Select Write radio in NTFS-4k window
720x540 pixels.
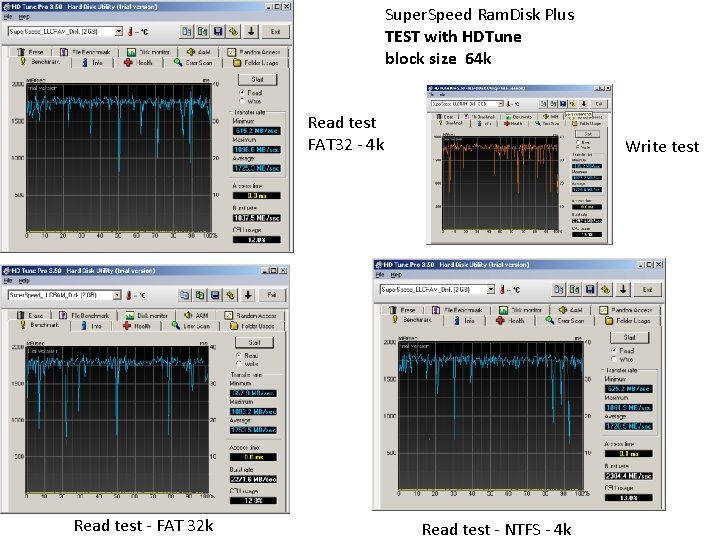pos(614,359)
